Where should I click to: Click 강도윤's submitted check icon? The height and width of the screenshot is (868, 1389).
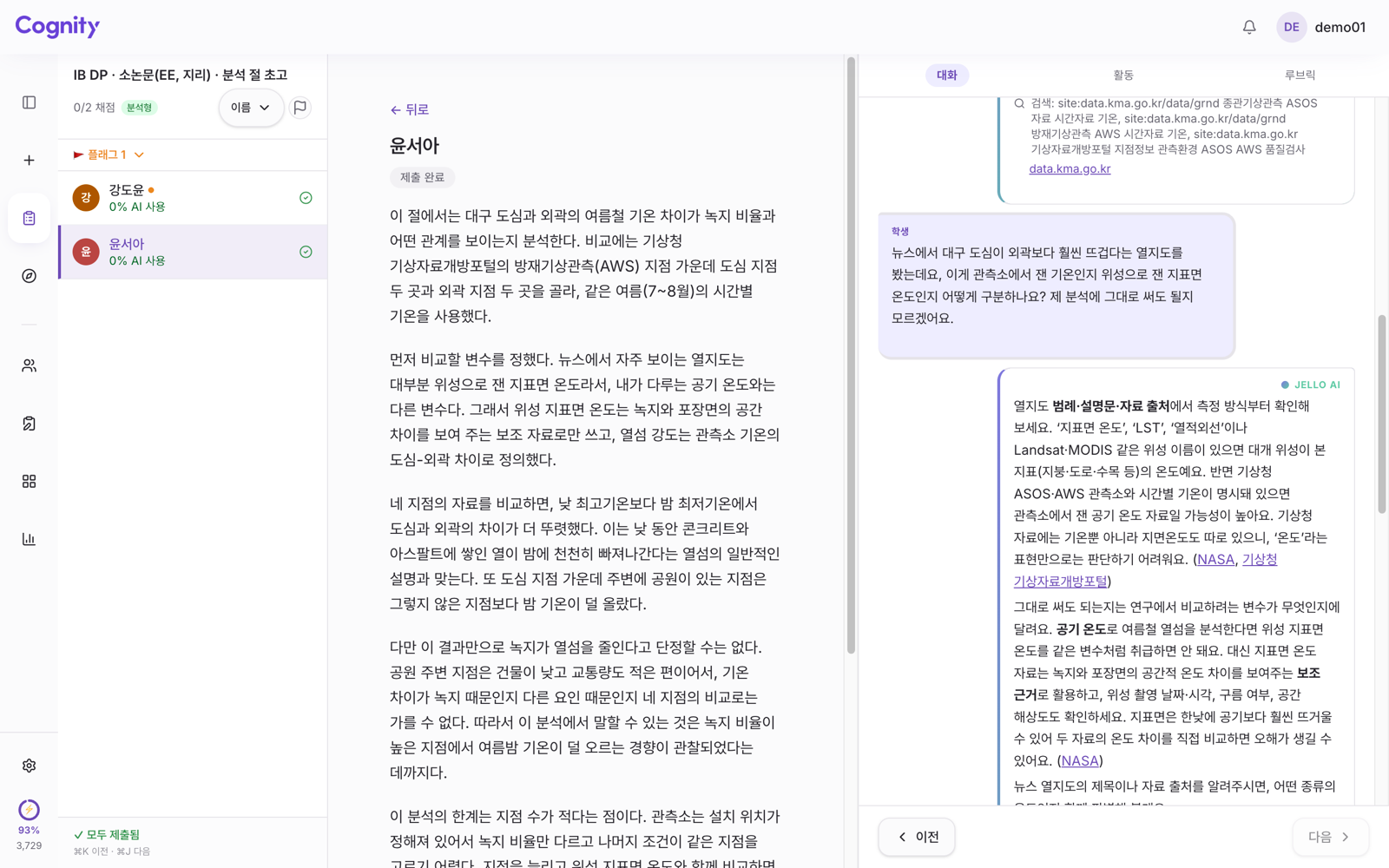click(x=306, y=198)
